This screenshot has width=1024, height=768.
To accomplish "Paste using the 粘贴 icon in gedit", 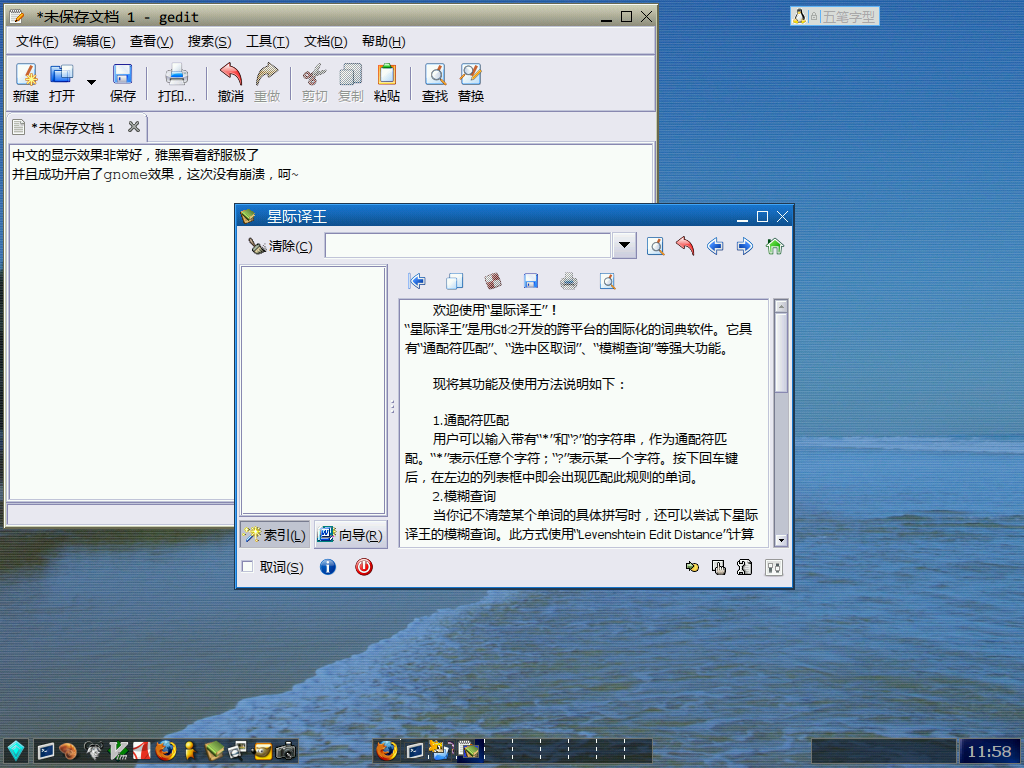I will (387, 82).
